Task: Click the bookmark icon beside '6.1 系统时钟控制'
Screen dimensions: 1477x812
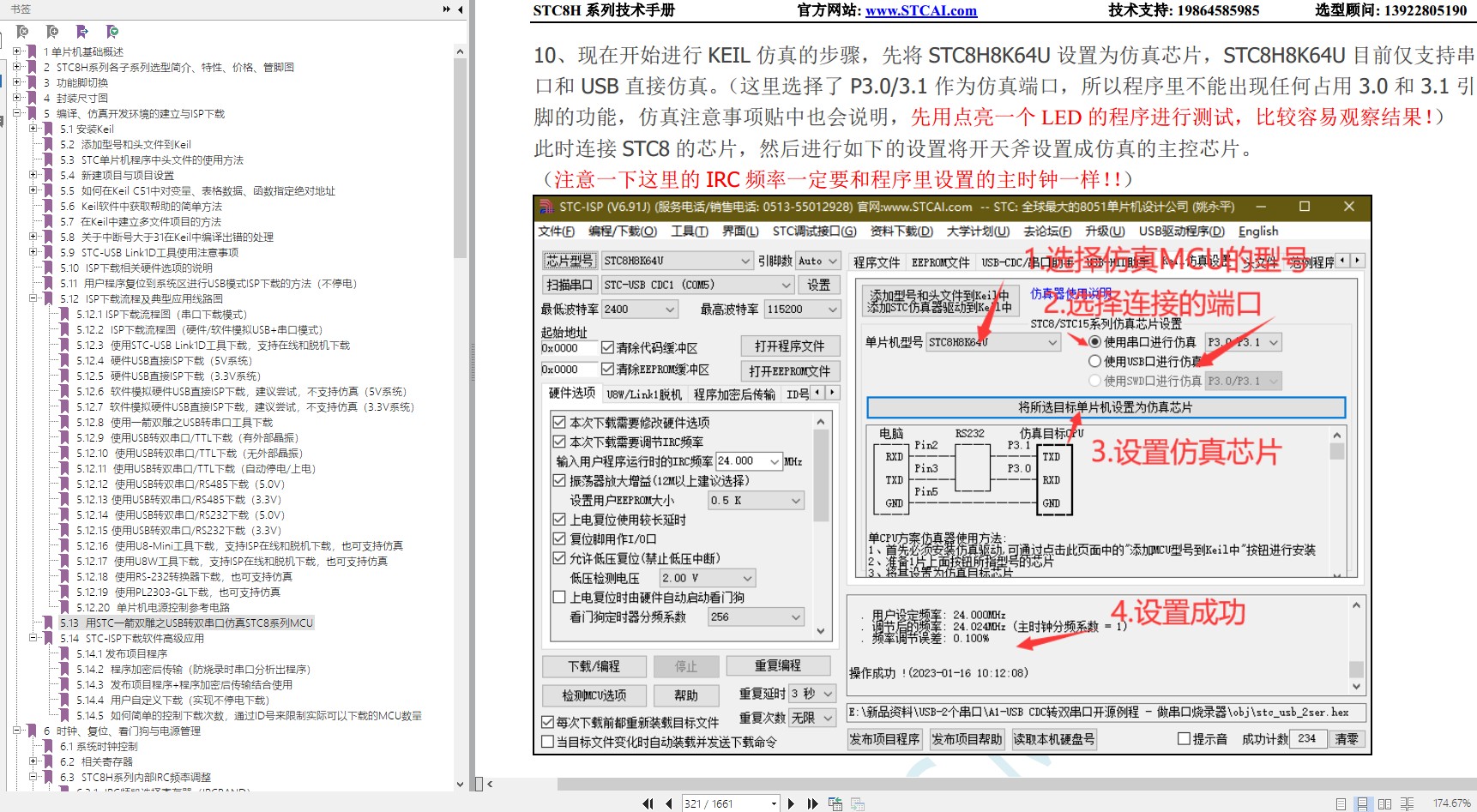Action: point(48,746)
